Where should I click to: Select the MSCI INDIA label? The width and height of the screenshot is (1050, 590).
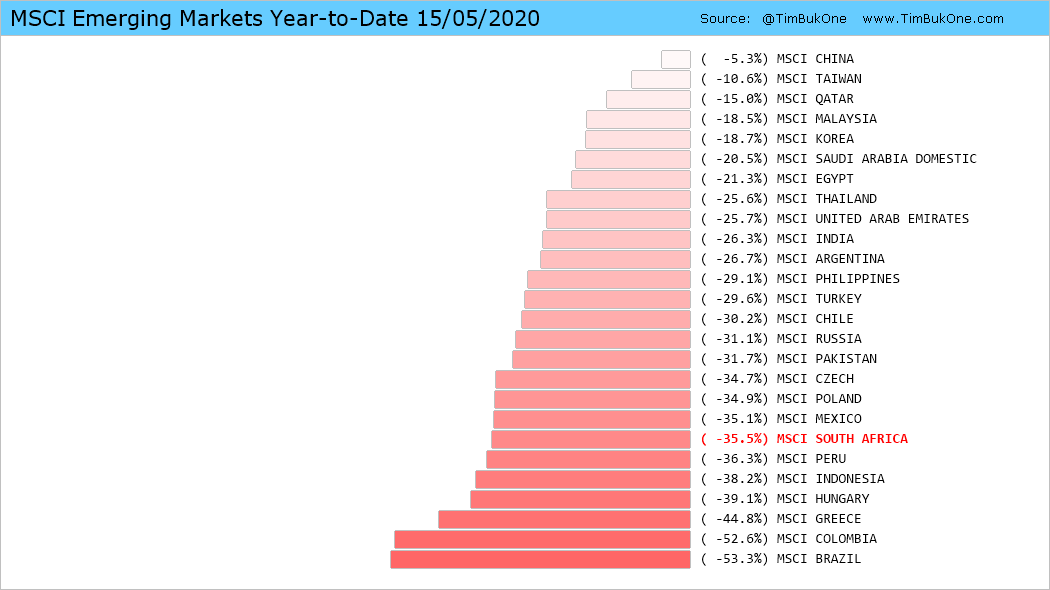815,239
